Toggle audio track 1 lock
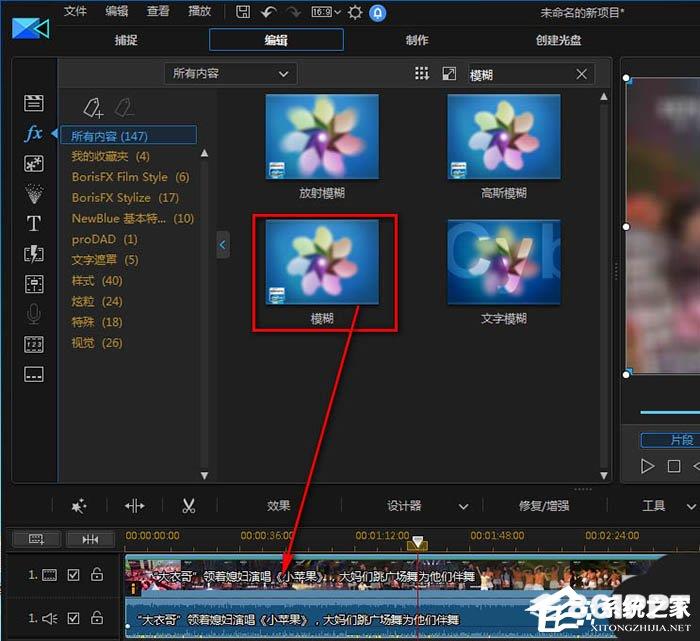 point(97,617)
